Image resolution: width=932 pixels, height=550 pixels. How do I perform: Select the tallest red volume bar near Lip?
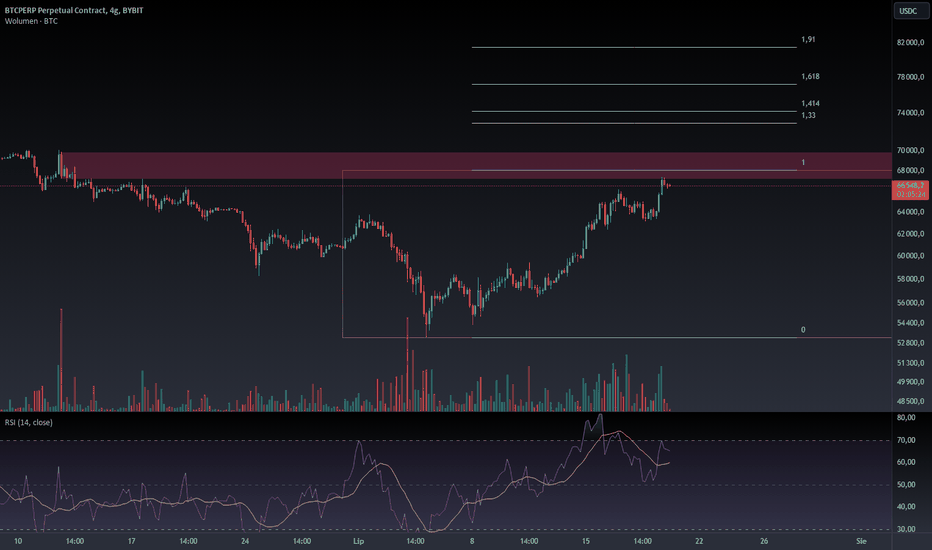pyautogui.click(x=408, y=364)
